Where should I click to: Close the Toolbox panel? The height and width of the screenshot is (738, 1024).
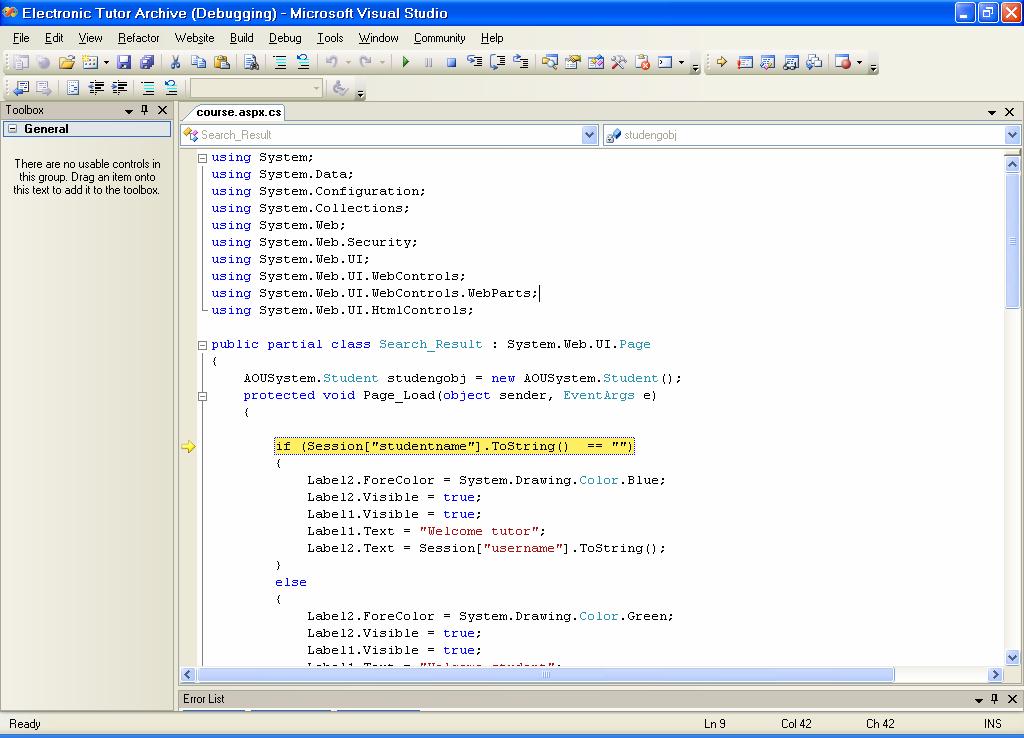163,110
